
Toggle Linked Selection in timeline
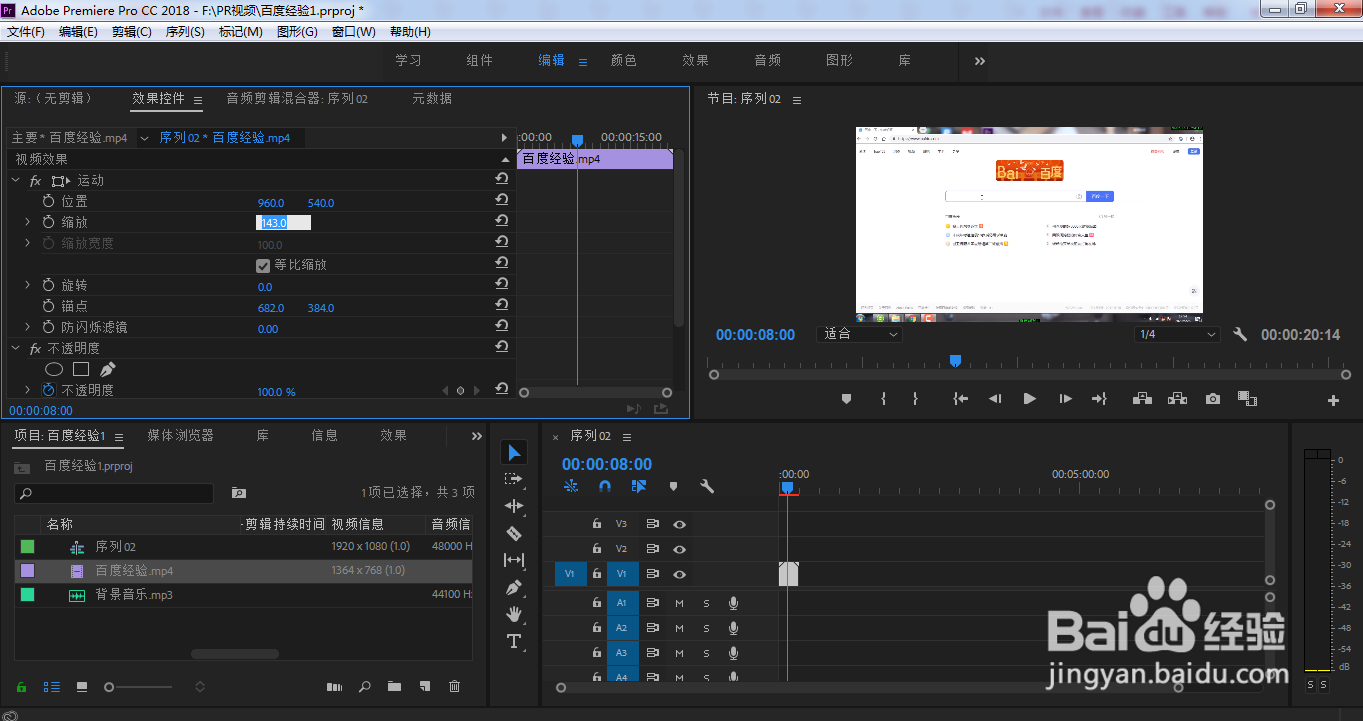pos(639,486)
